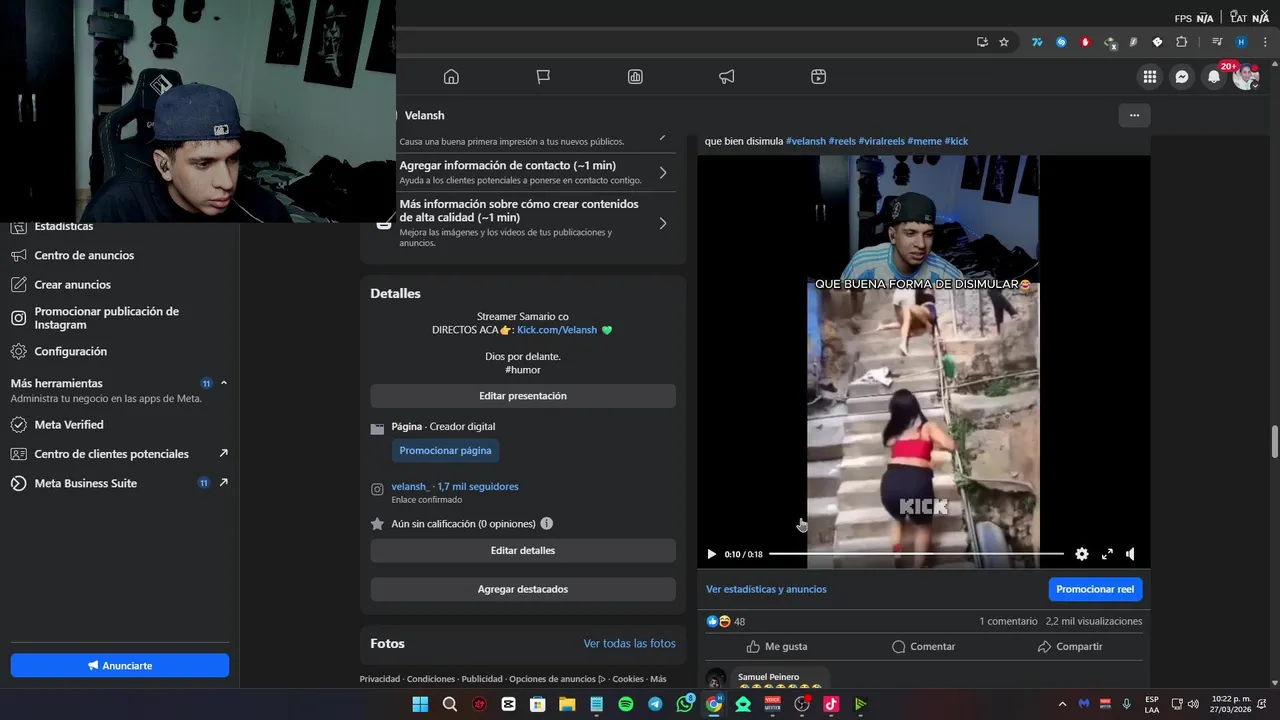Screen dimensions: 1280x720
Task: Open the Facebook menu grid icon
Action: click(x=1150, y=77)
